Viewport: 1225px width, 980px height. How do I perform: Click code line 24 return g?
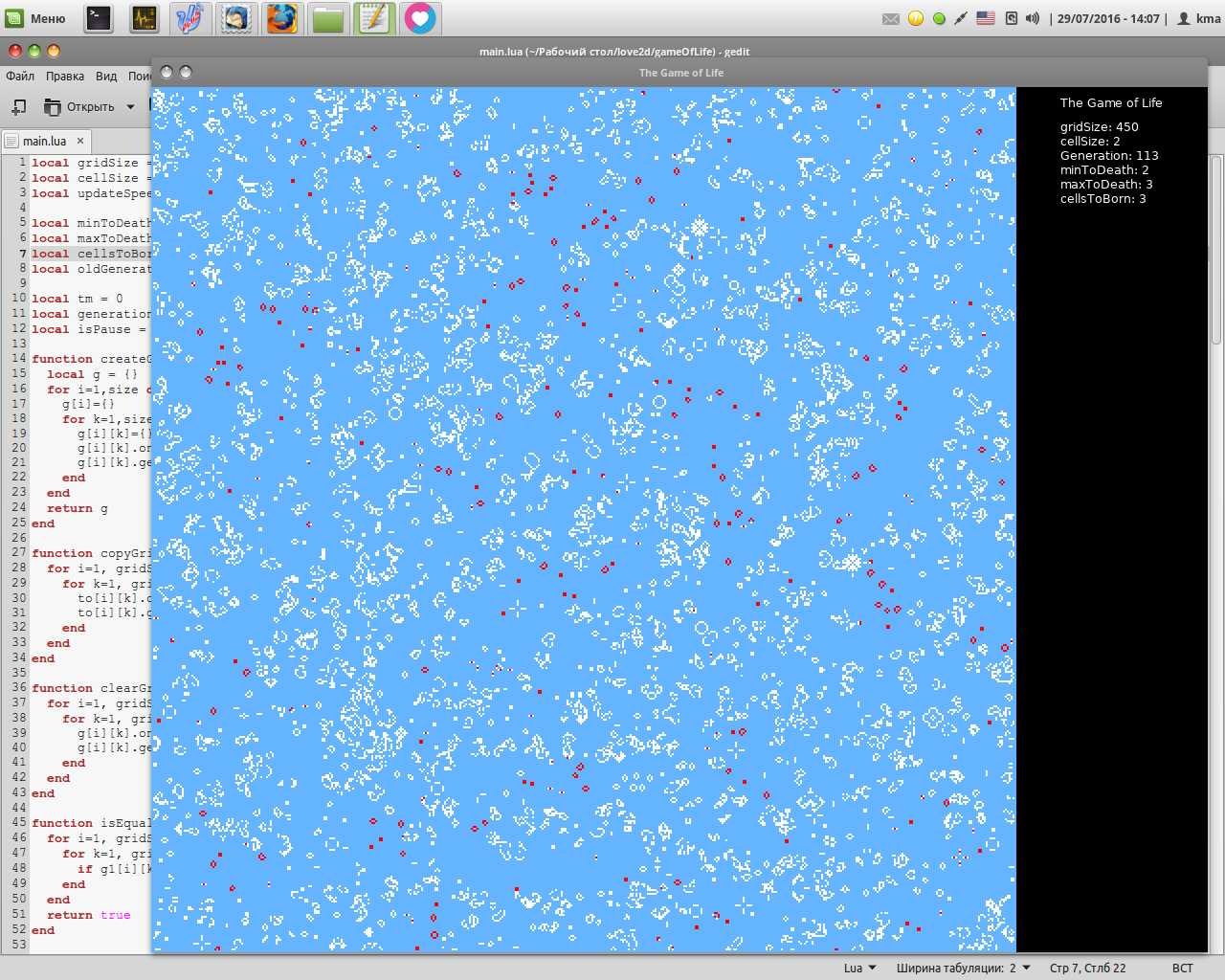pyautogui.click(x=77, y=508)
